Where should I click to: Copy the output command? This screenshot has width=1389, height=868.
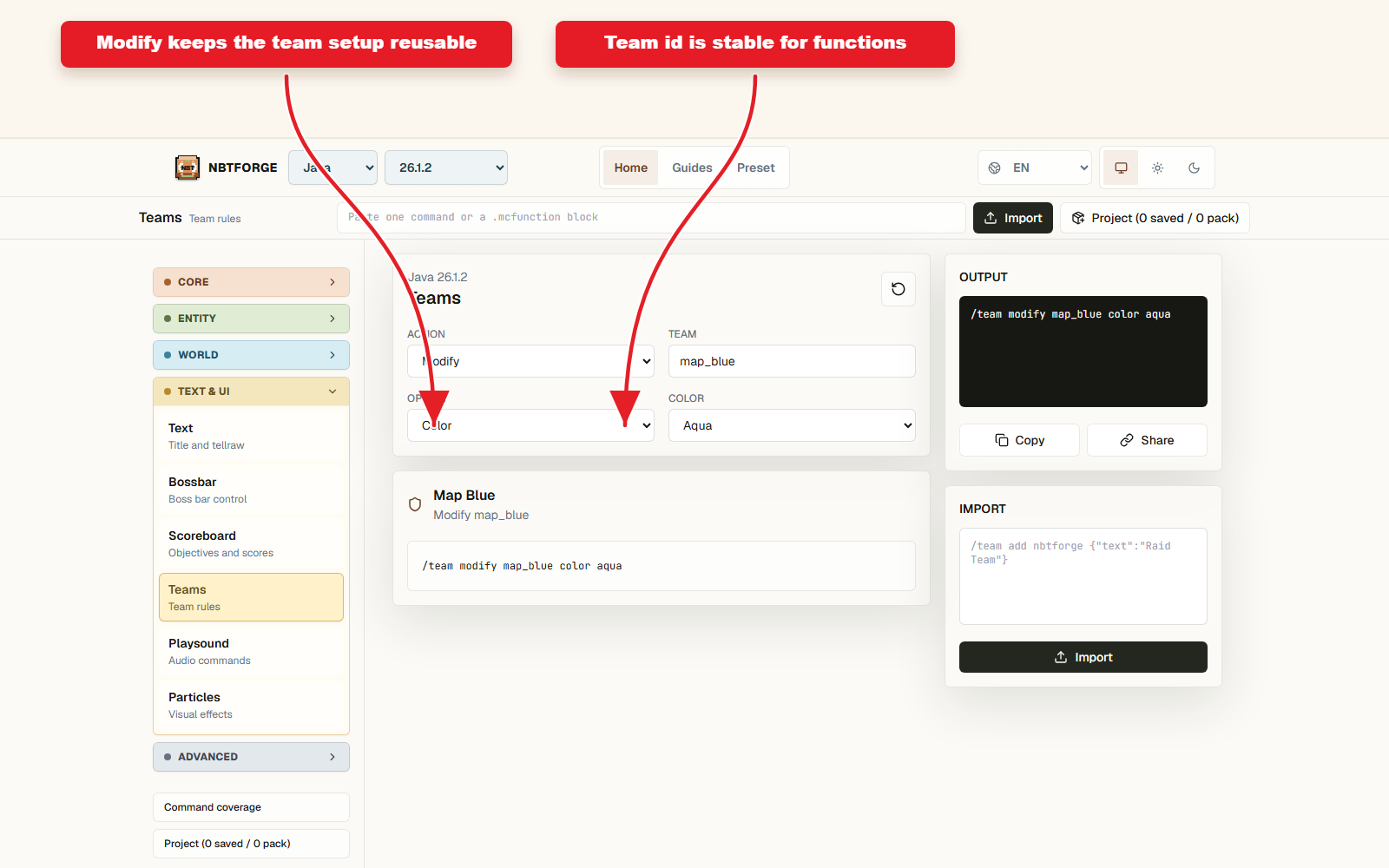(1019, 440)
